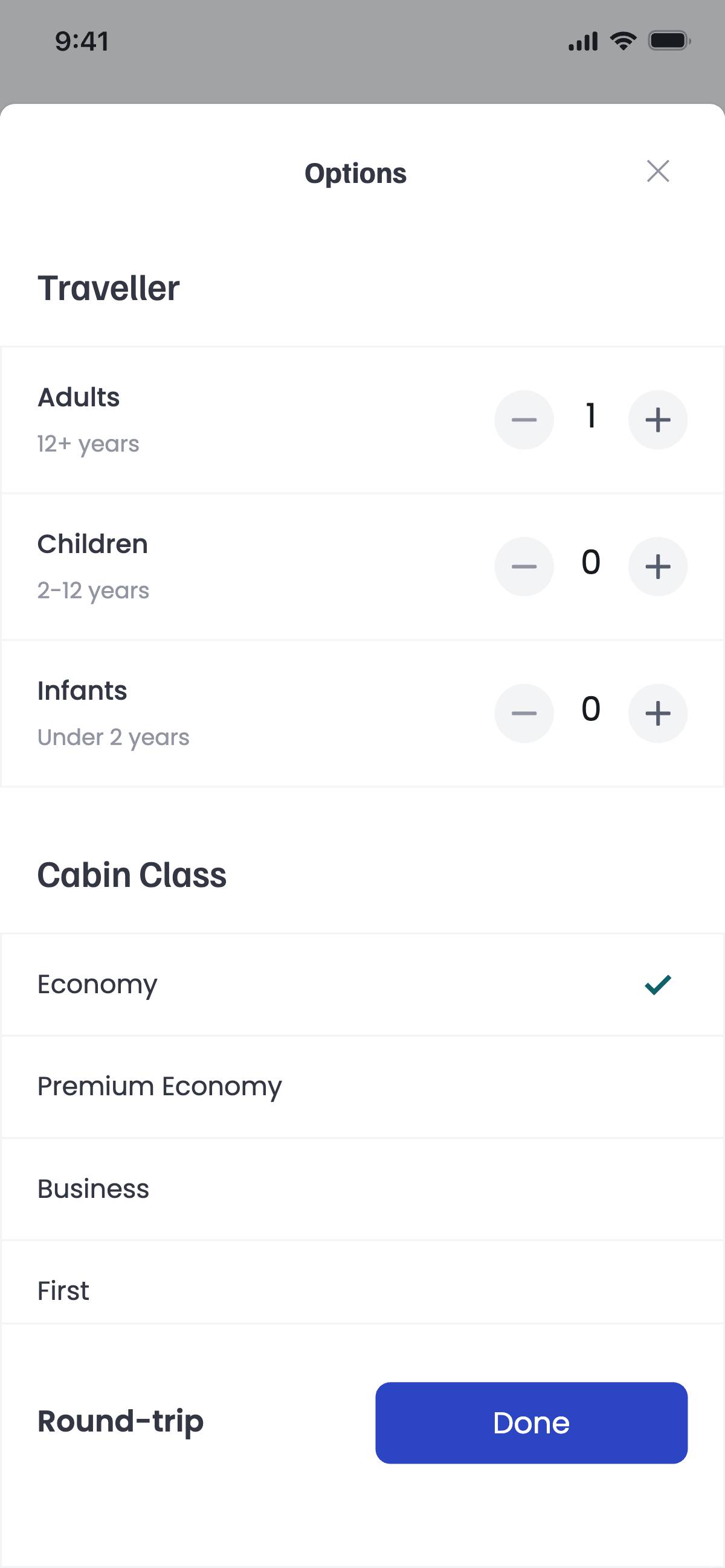Add one child with plus icon
Viewport: 725px width, 1568px height.
(x=657, y=567)
